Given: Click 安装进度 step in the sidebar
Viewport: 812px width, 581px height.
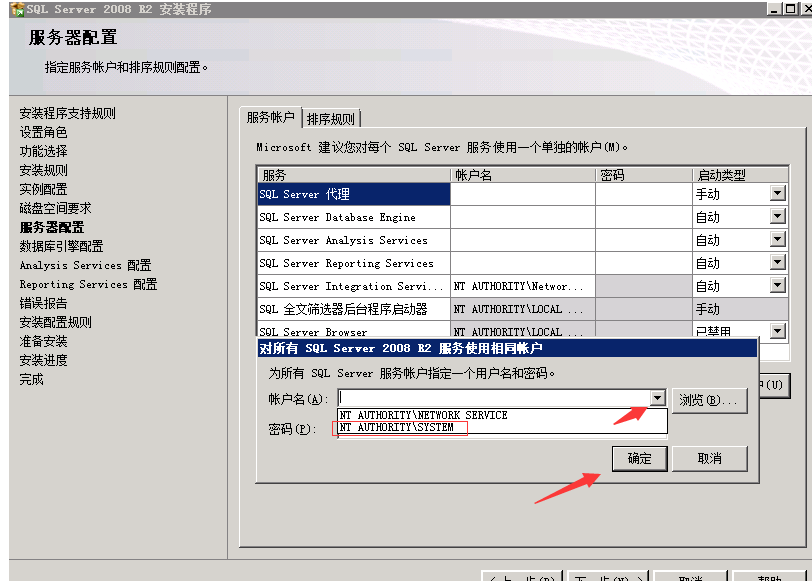Looking at the screenshot, I should [x=44, y=360].
